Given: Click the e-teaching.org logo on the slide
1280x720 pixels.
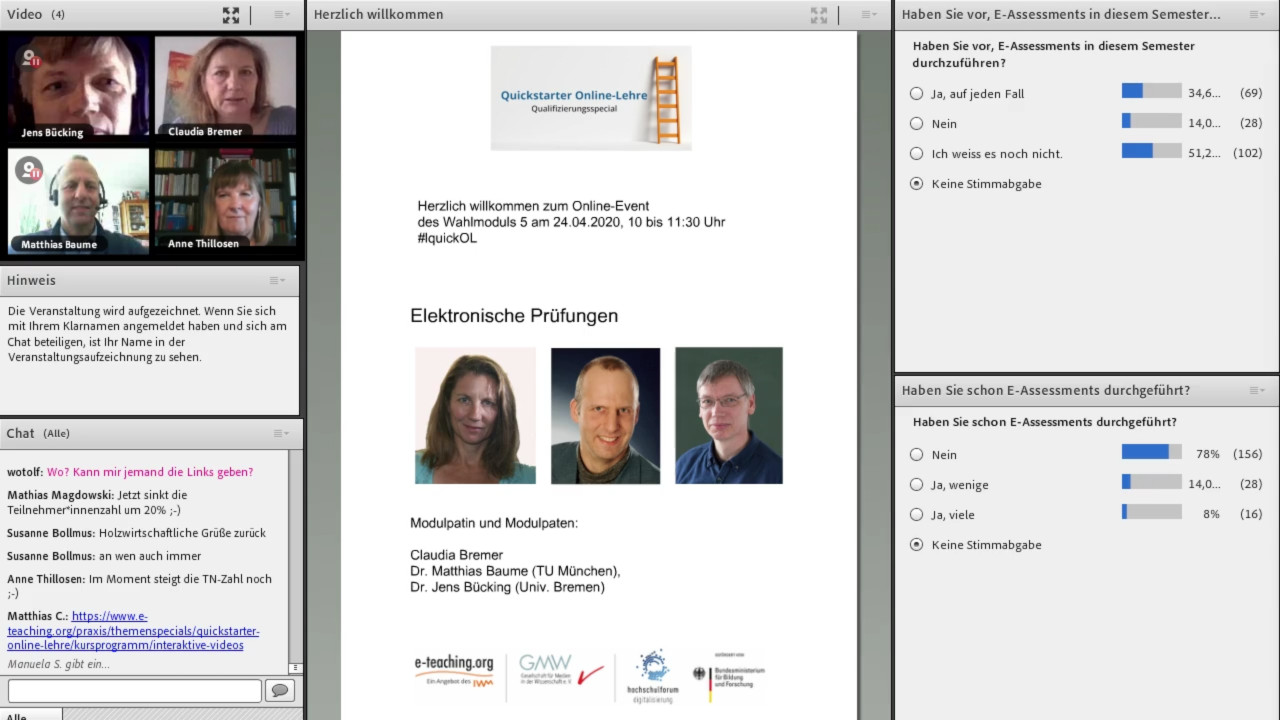Looking at the screenshot, I should 455,670.
